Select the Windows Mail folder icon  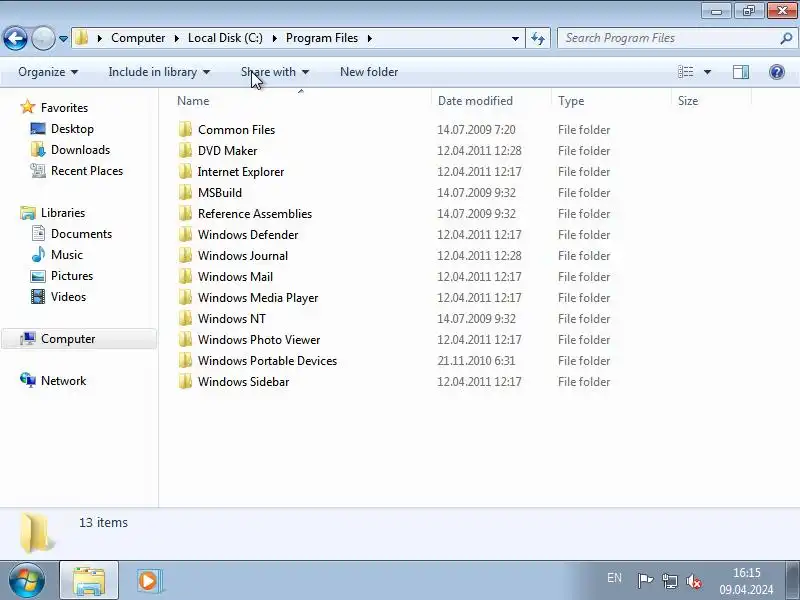click(x=185, y=277)
